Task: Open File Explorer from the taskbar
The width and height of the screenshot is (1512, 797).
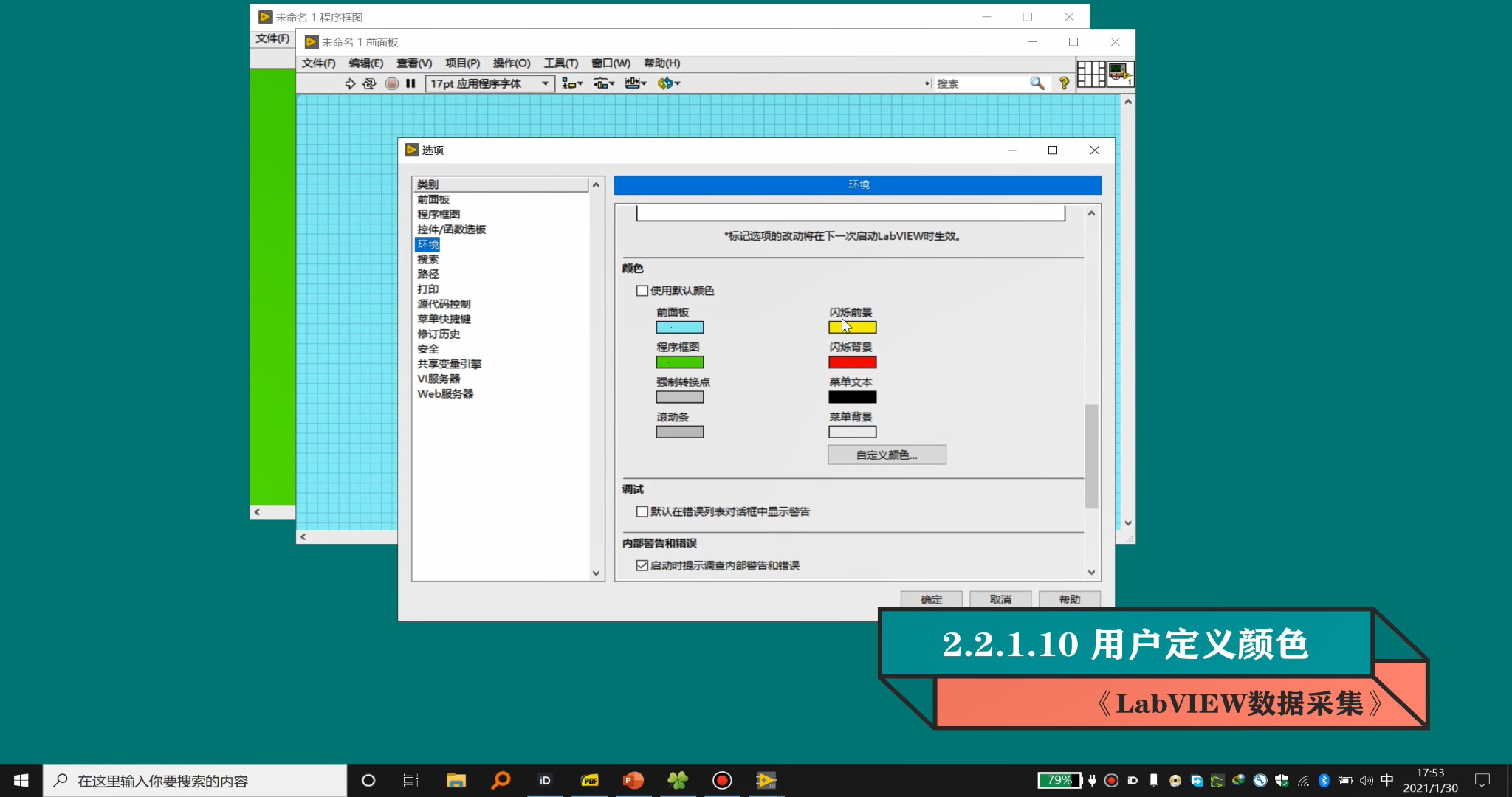Action: pos(456,780)
